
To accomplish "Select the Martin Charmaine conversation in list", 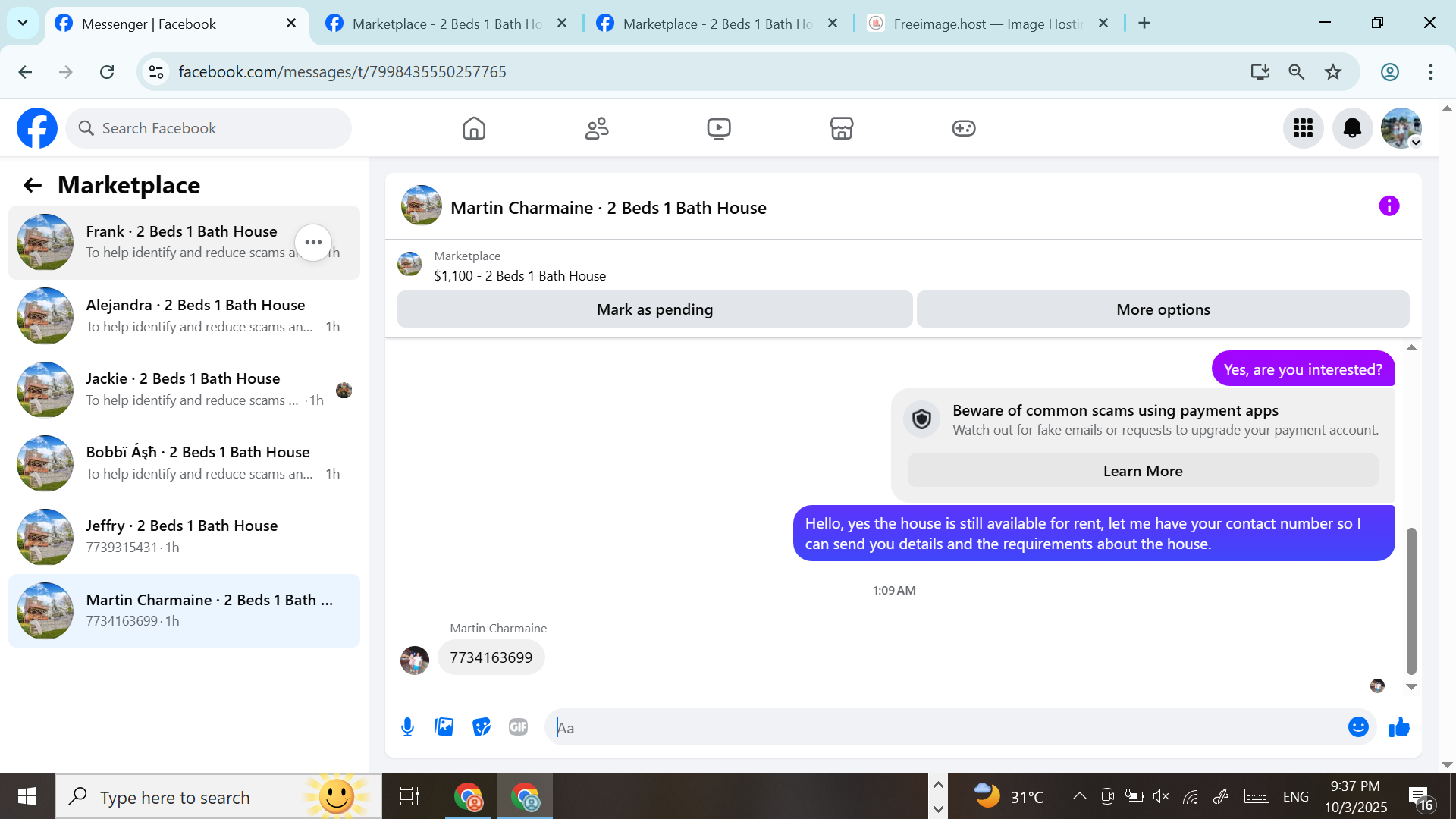I will click(184, 611).
